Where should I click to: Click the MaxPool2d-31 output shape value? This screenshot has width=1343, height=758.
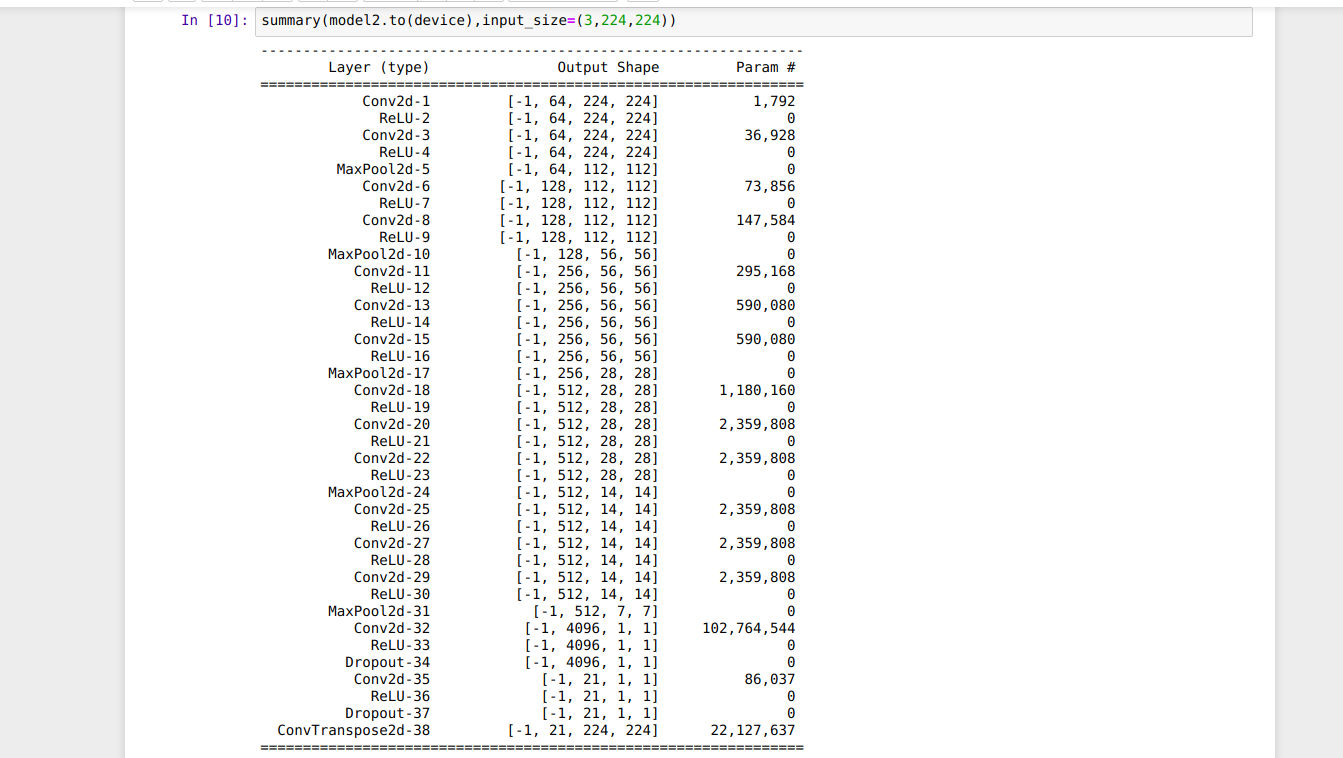pyautogui.click(x=595, y=611)
